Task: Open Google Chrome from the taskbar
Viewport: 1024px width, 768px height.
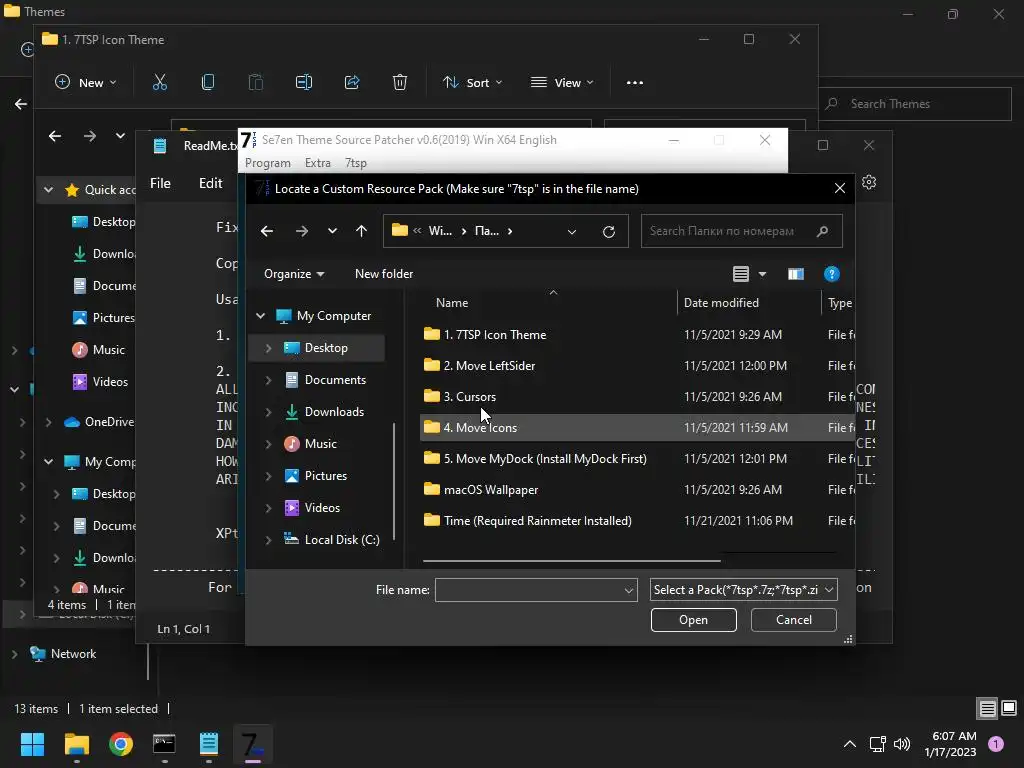Action: (121, 744)
